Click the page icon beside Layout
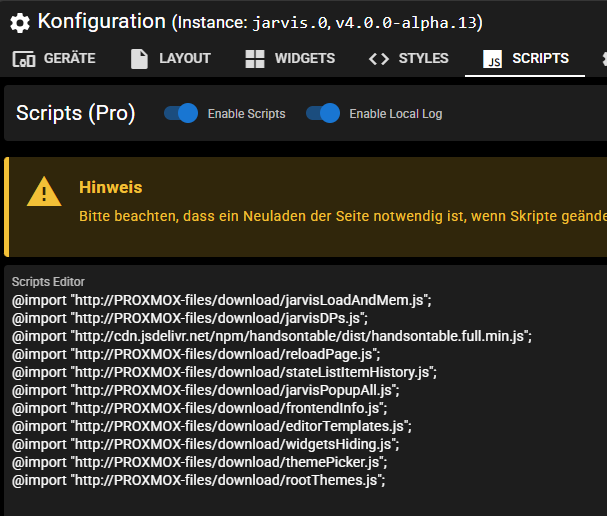The image size is (607, 516). (x=140, y=59)
